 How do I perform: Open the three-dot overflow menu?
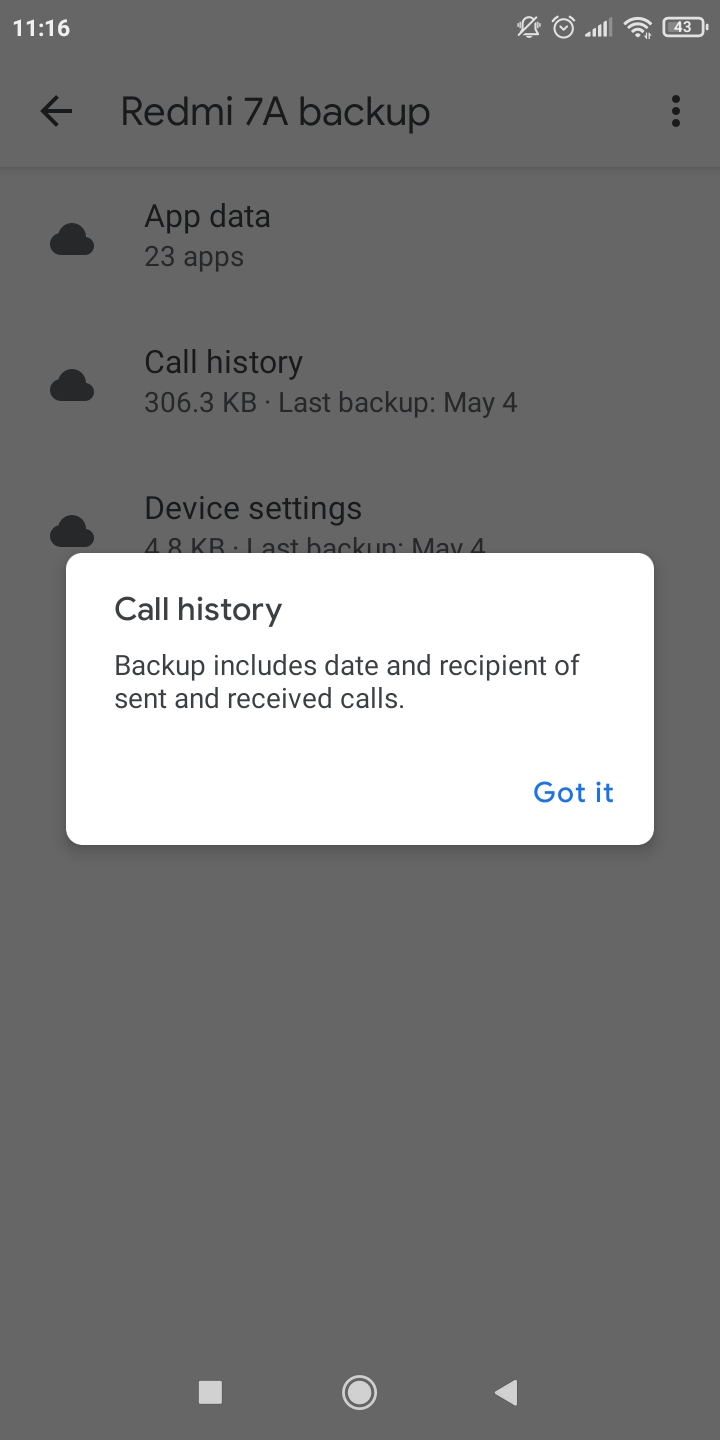(676, 111)
